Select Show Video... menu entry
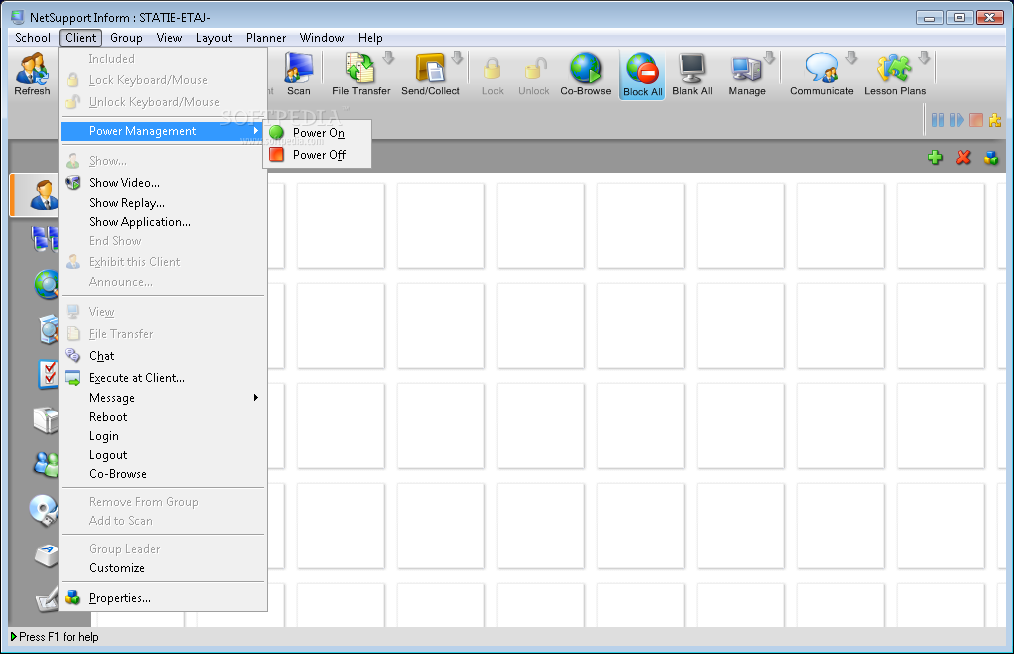1014x654 pixels. click(x=163, y=183)
